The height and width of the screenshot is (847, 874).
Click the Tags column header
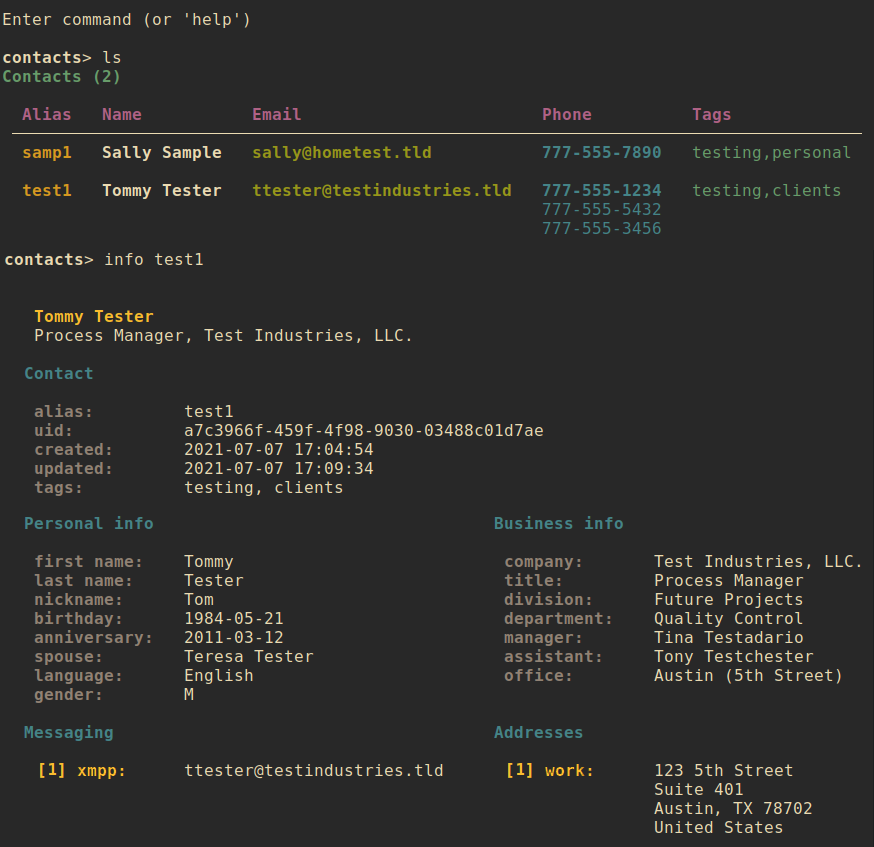(711, 115)
